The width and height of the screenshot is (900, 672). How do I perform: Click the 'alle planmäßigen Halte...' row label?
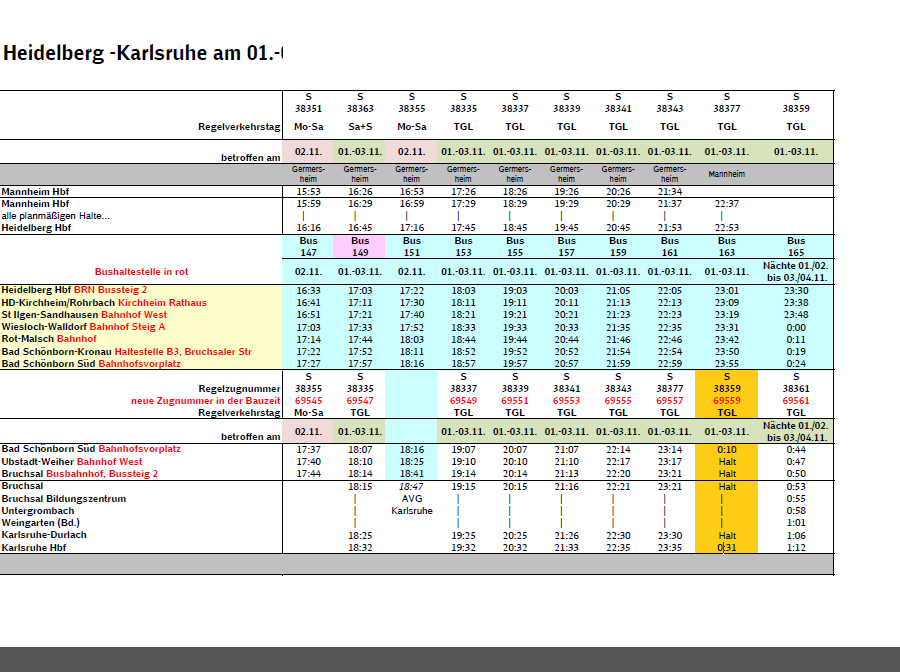point(56,216)
